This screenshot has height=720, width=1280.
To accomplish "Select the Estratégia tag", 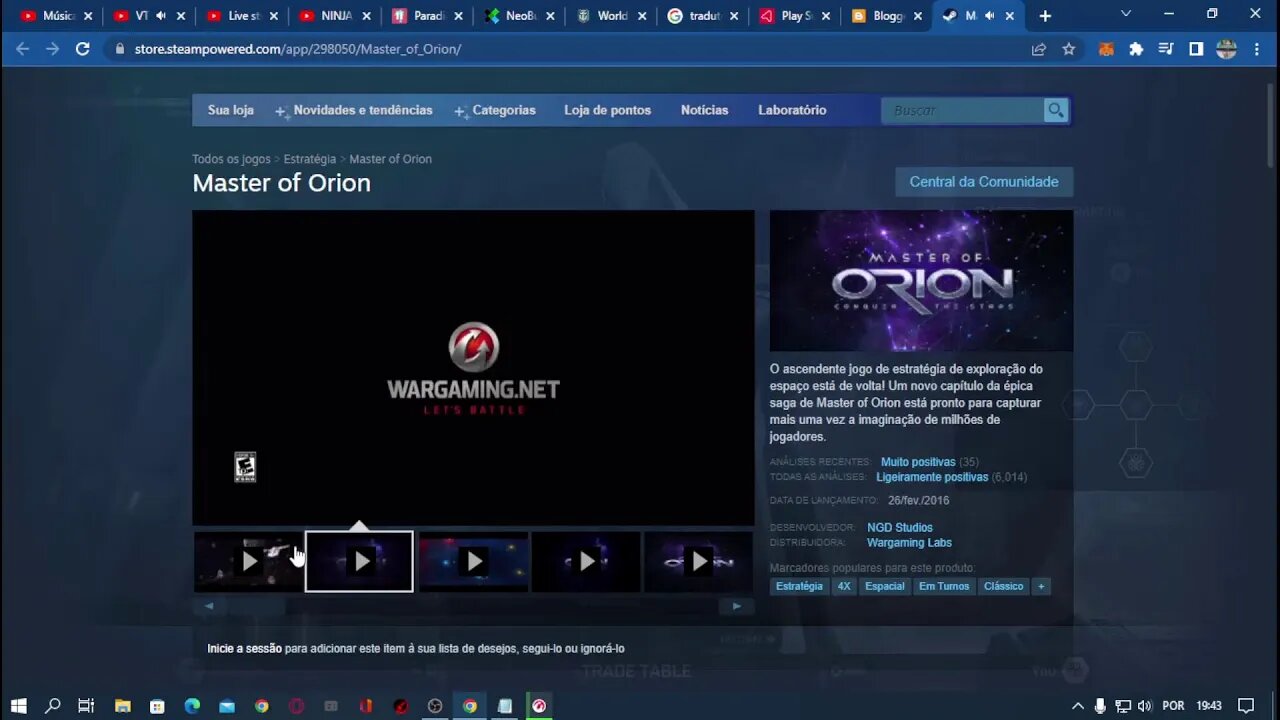I will [799, 587].
